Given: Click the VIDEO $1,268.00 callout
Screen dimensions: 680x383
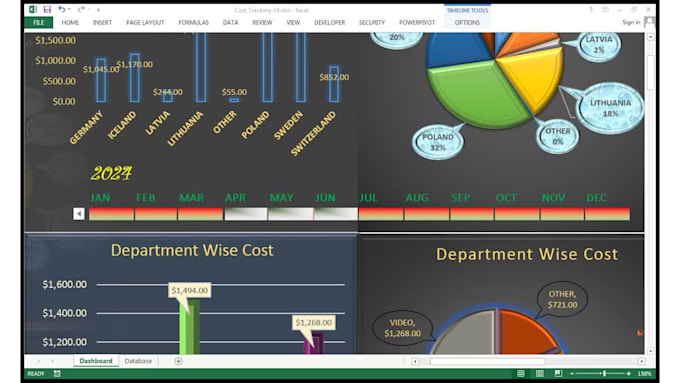Looking at the screenshot, I should click(402, 328).
